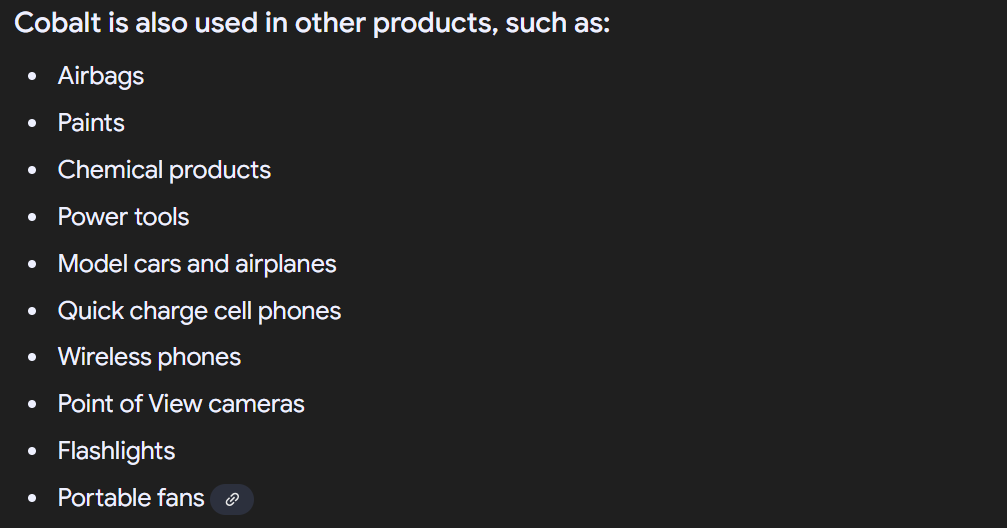Click the bullet beside Wireless phones
This screenshot has height=528, width=1007.
point(33,358)
